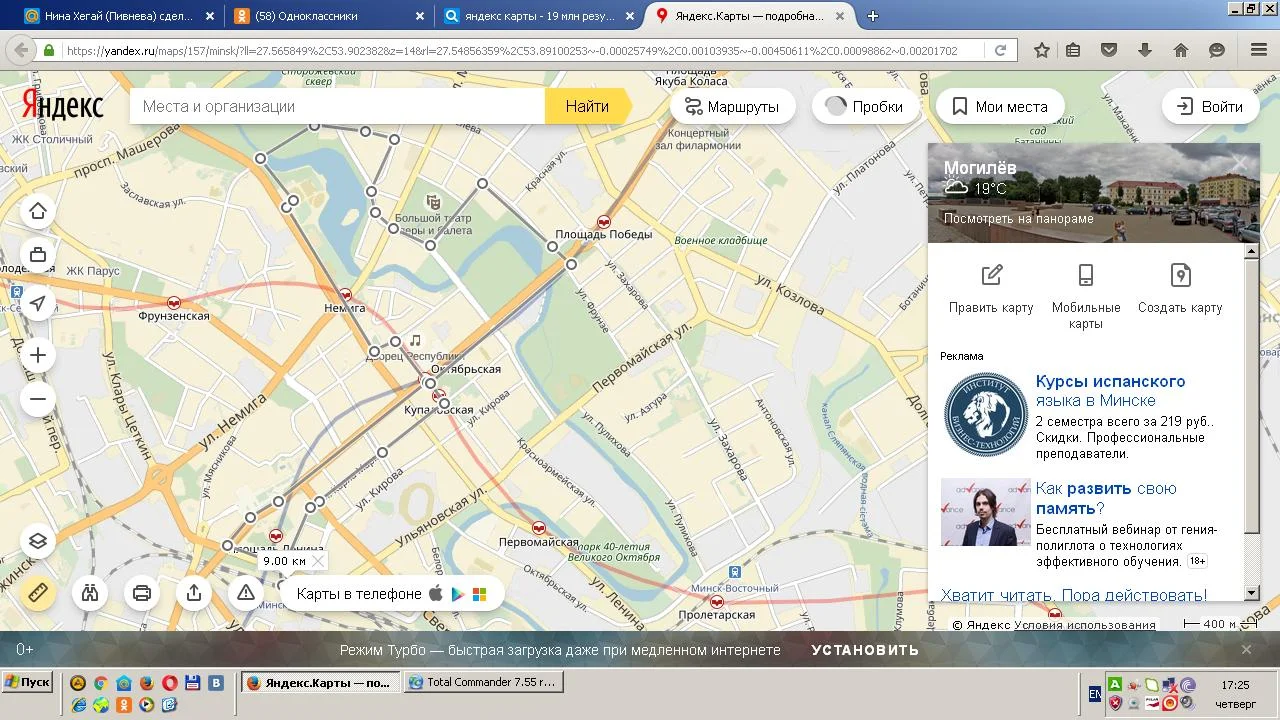
Task: Toggle the Пробки traffic layer
Action: pyautogui.click(x=865, y=107)
